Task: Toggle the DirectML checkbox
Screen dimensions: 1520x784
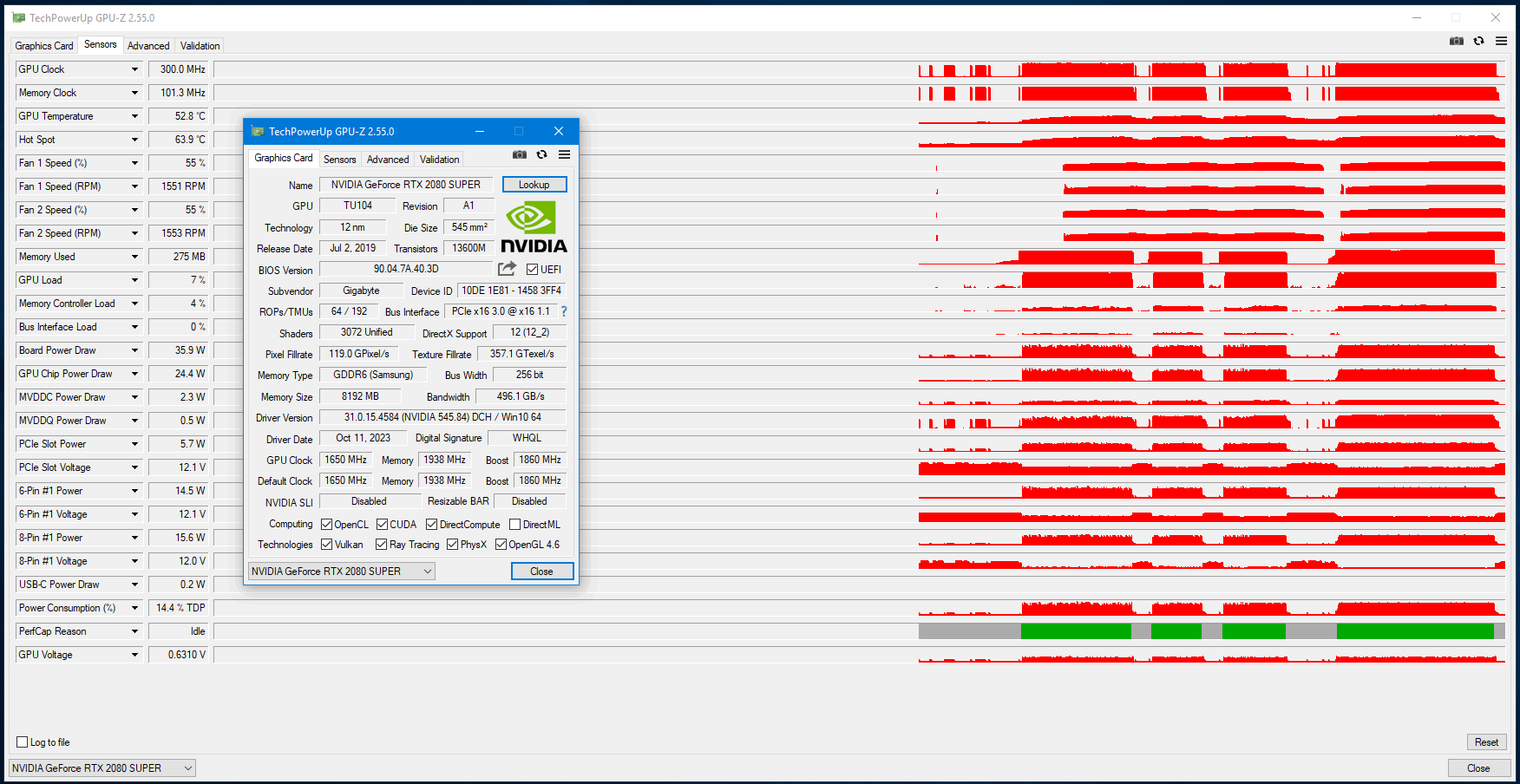Action: tap(515, 525)
